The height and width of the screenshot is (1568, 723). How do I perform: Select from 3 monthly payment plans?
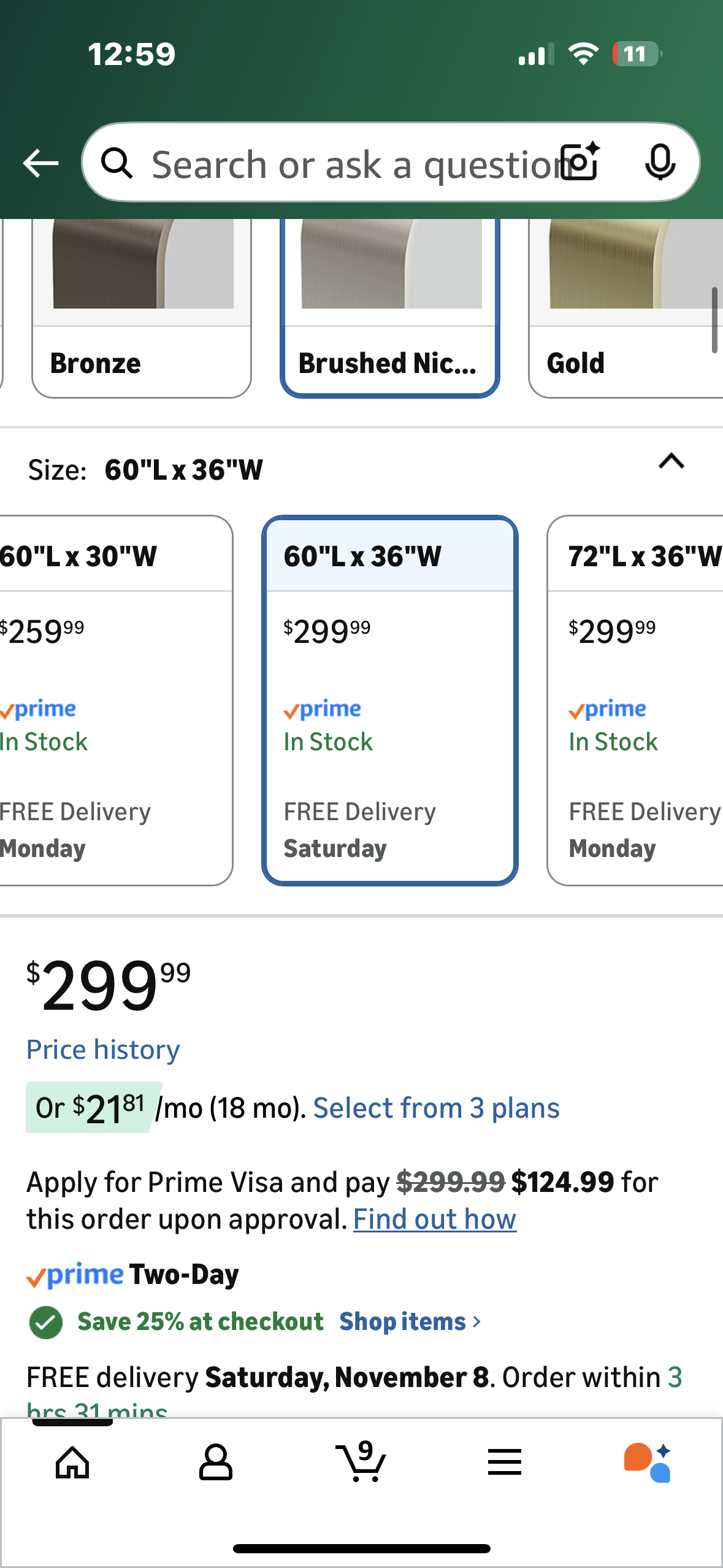[x=436, y=1108]
